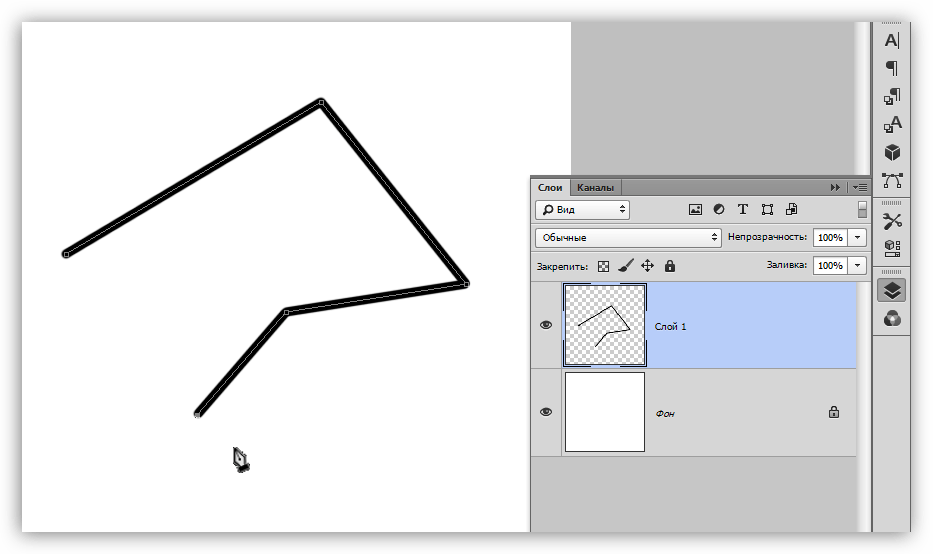Image resolution: width=933 pixels, height=554 pixels.
Task: Filter layers by pixel image icon
Action: (695, 210)
